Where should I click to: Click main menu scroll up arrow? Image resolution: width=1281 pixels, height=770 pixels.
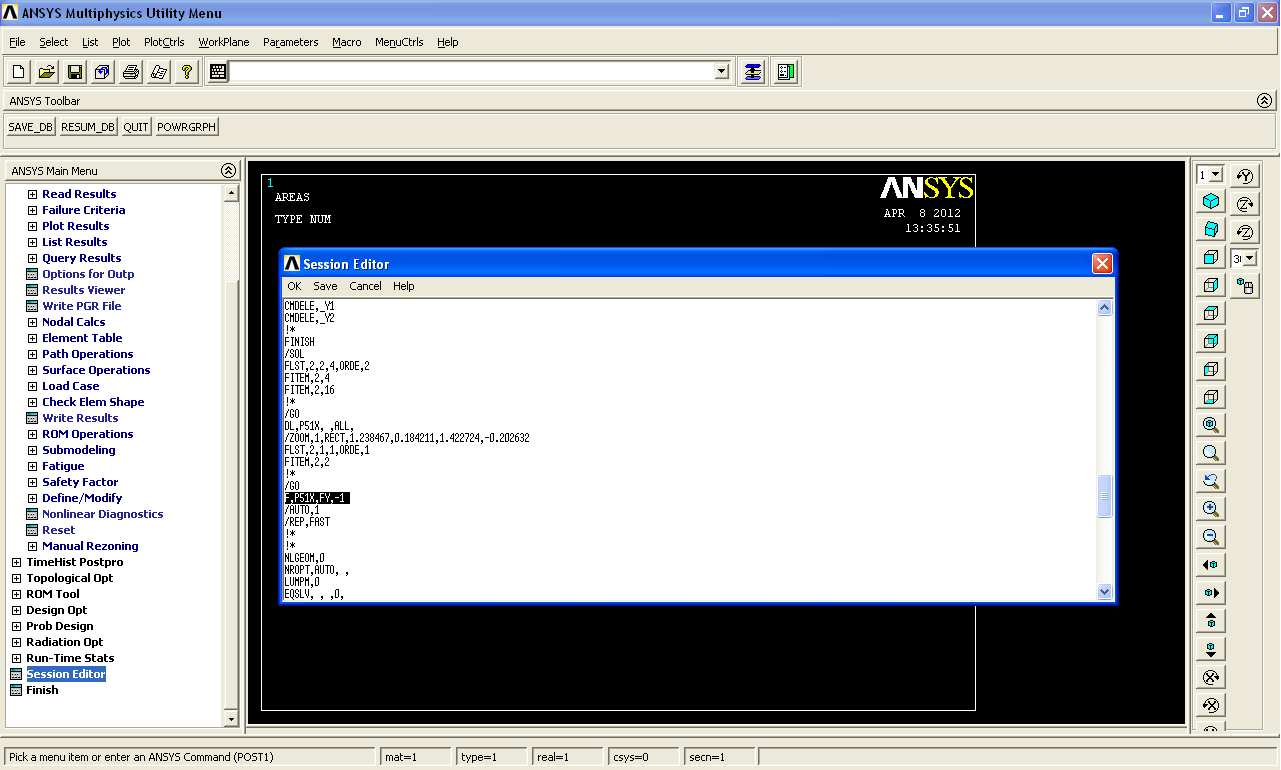(x=232, y=193)
